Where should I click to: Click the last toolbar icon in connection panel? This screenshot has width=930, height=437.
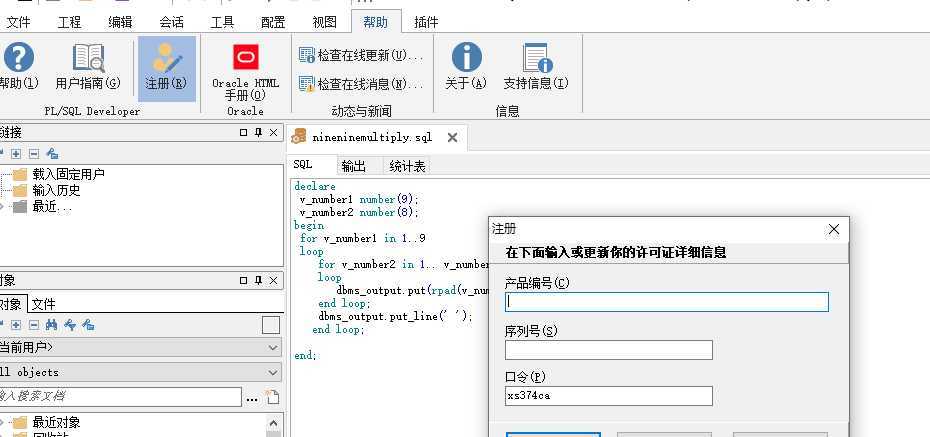52,154
